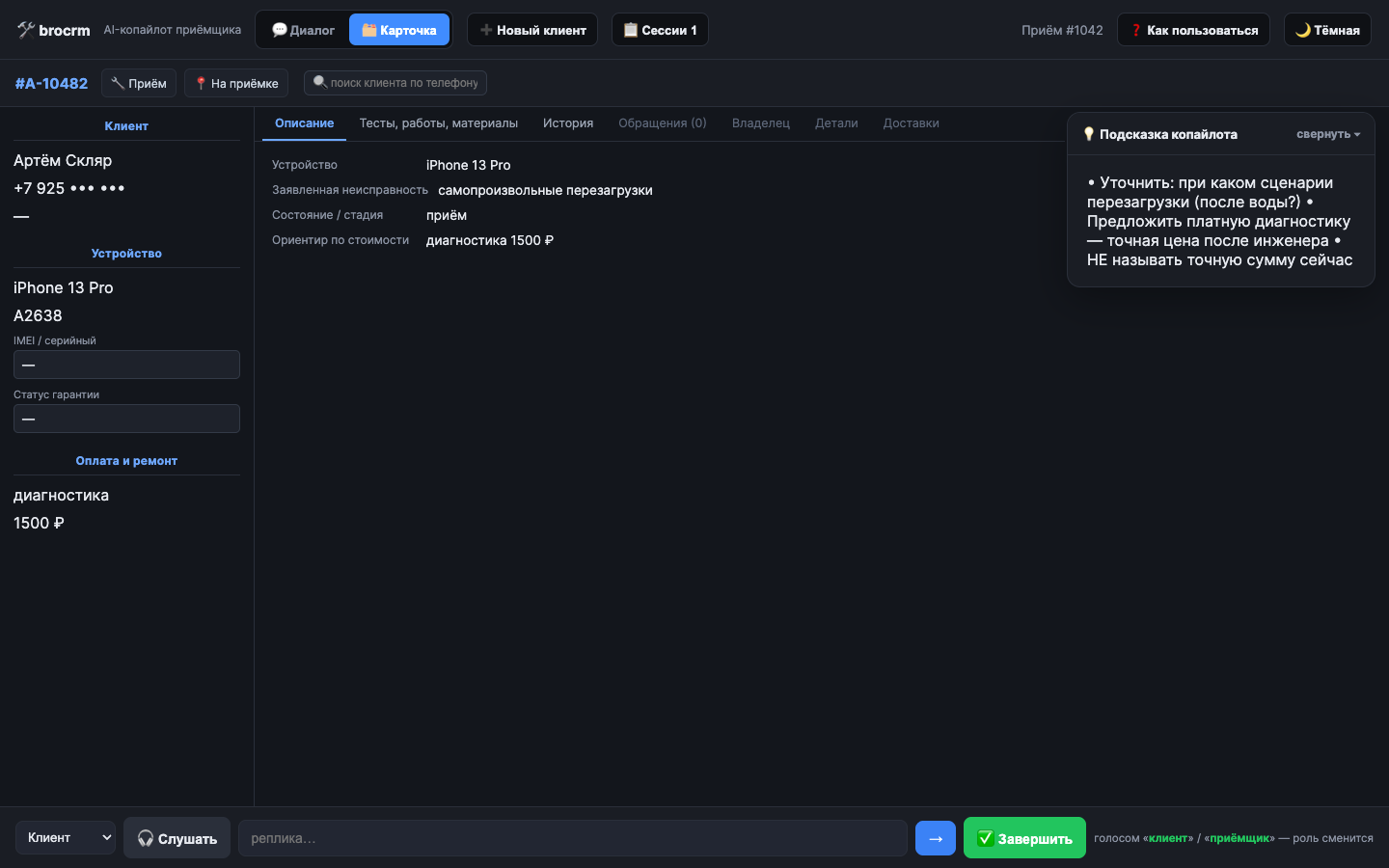The height and width of the screenshot is (868, 1389).
Task: Click the Статус гарантии input field
Action: click(126, 419)
